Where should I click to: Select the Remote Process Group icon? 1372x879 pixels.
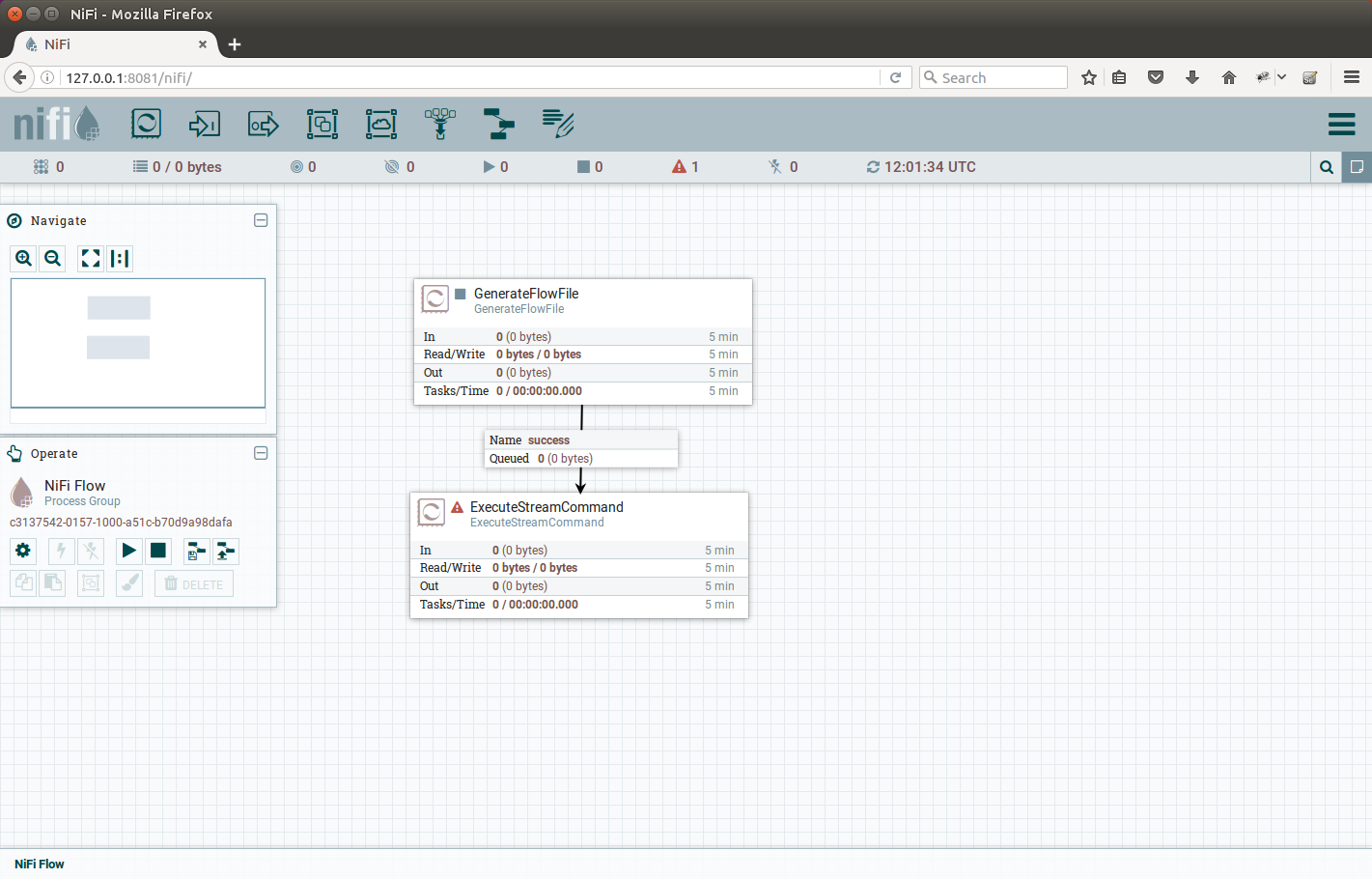tap(381, 124)
